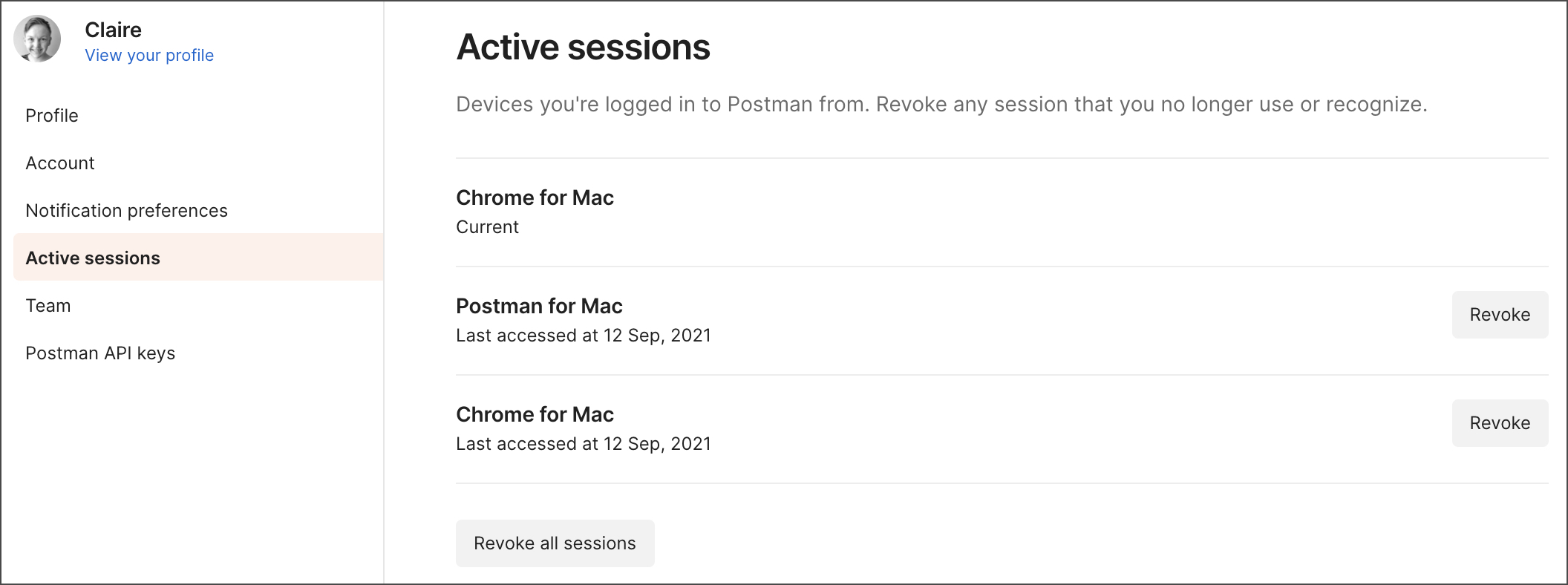Navigate to Postman API keys

[x=100, y=353]
